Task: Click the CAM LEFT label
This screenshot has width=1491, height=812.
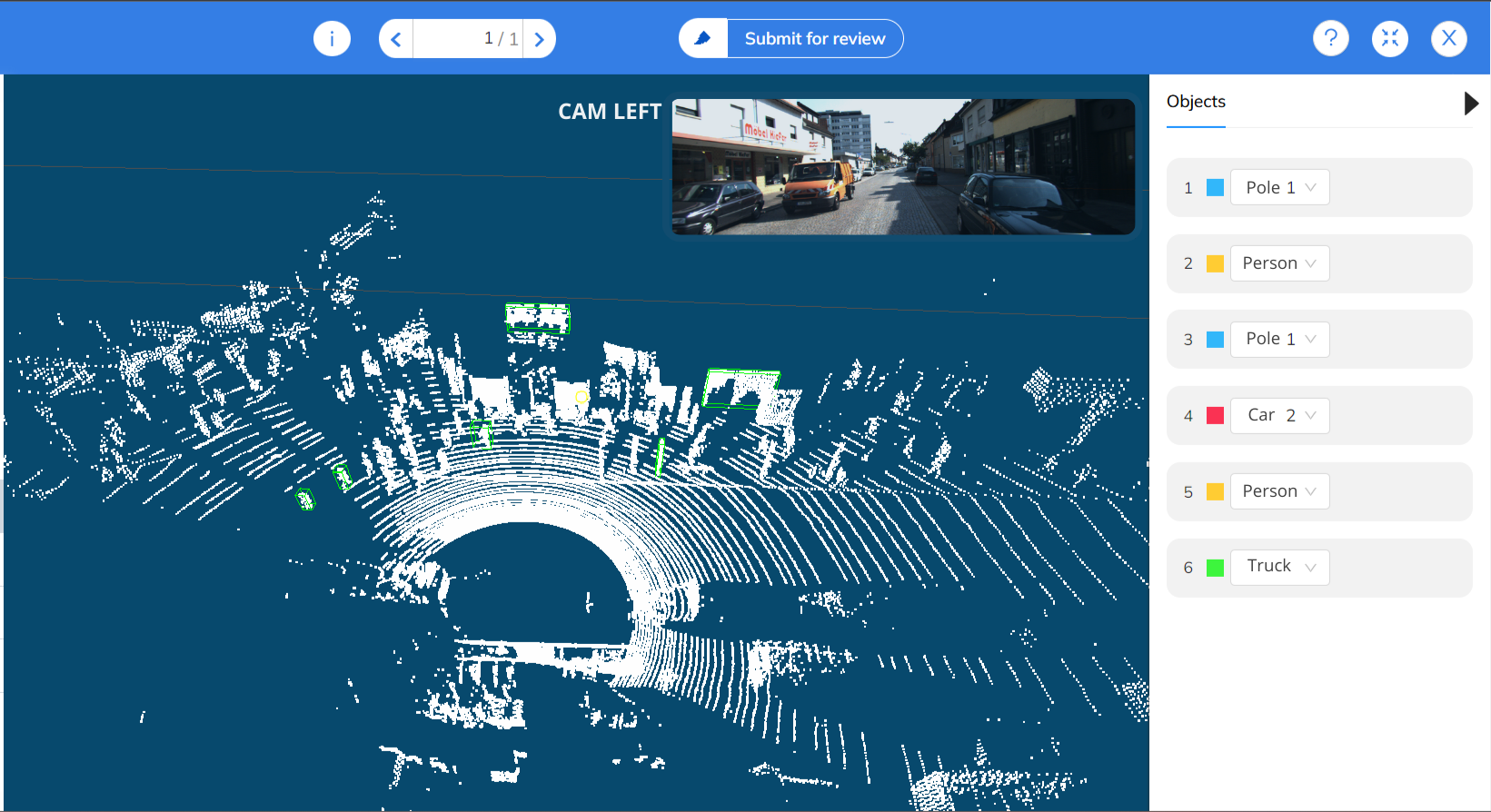Action: (610, 112)
